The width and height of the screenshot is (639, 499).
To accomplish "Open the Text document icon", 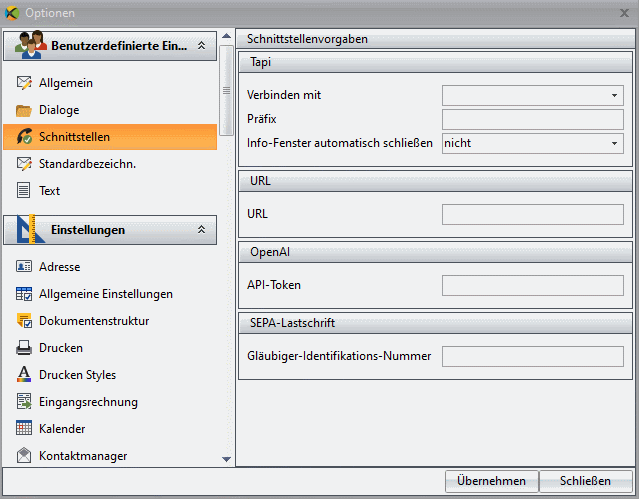I will click(x=24, y=190).
